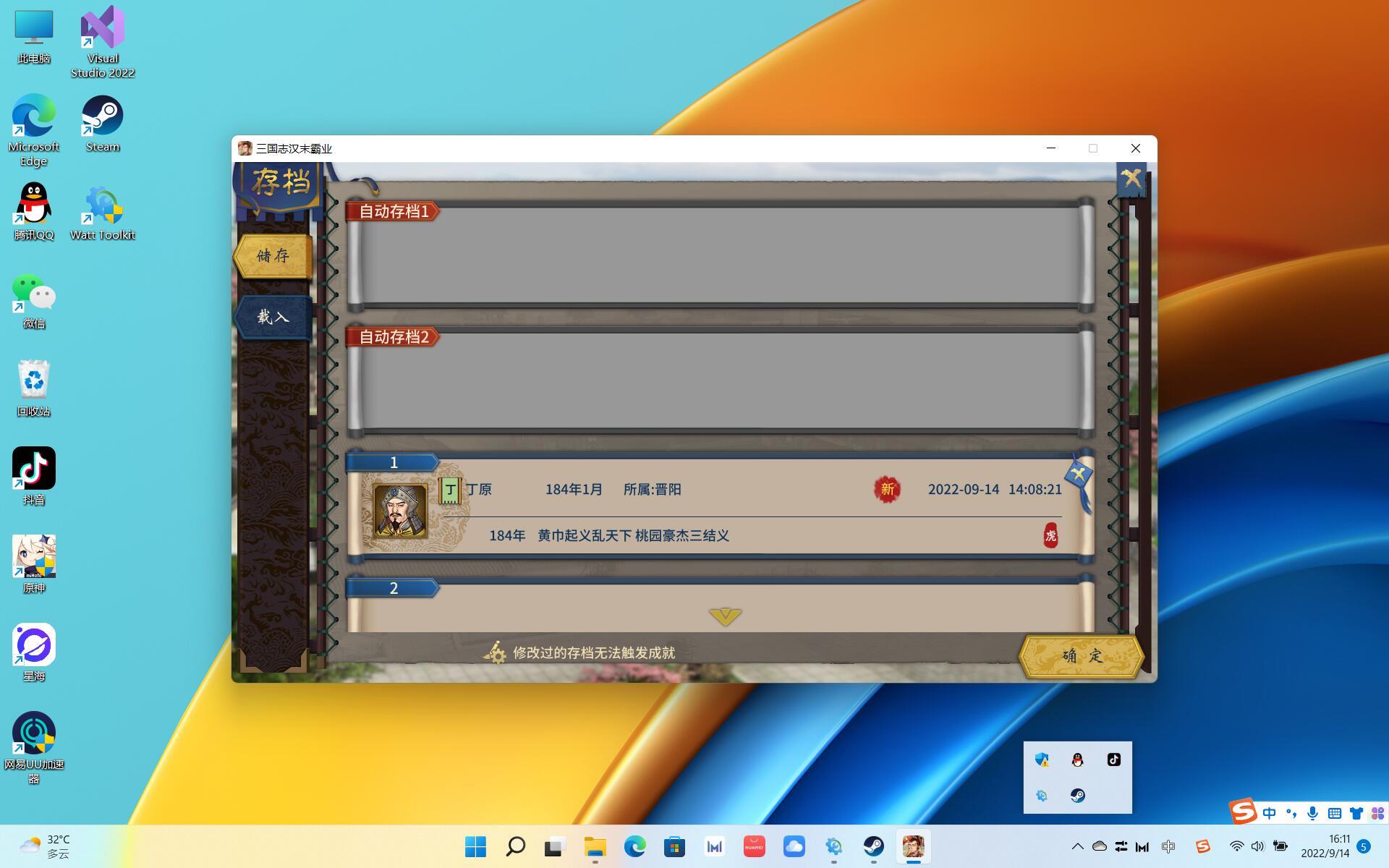Click the red 新 badge on slot 1
The height and width of the screenshot is (868, 1389).
(887, 490)
